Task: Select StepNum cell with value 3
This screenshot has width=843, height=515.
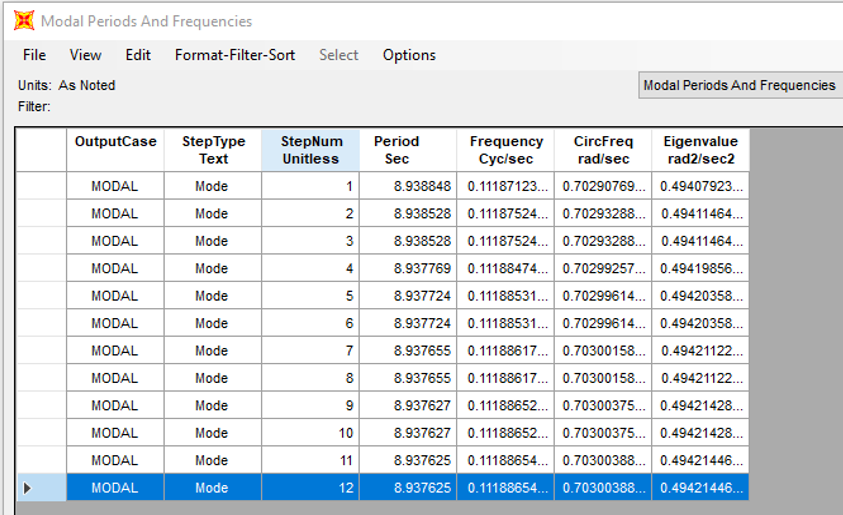Action: pyautogui.click(x=311, y=241)
